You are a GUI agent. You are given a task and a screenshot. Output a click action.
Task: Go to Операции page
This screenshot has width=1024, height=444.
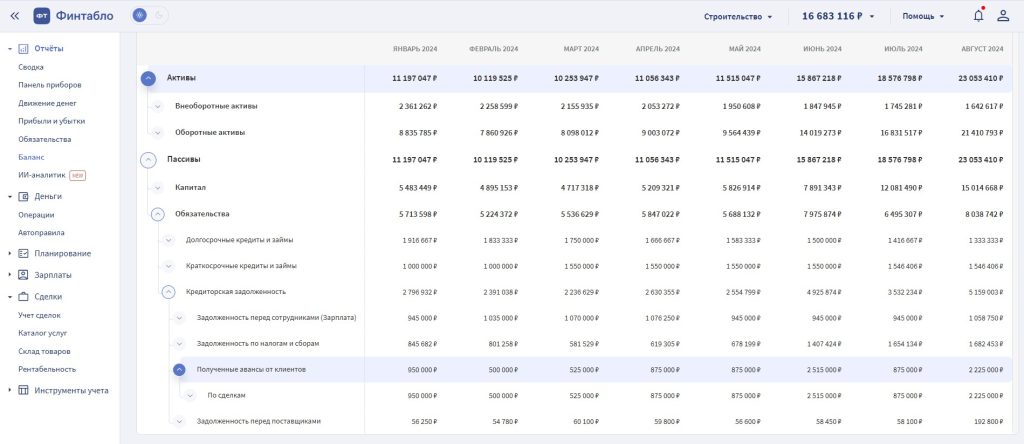[x=37, y=215]
